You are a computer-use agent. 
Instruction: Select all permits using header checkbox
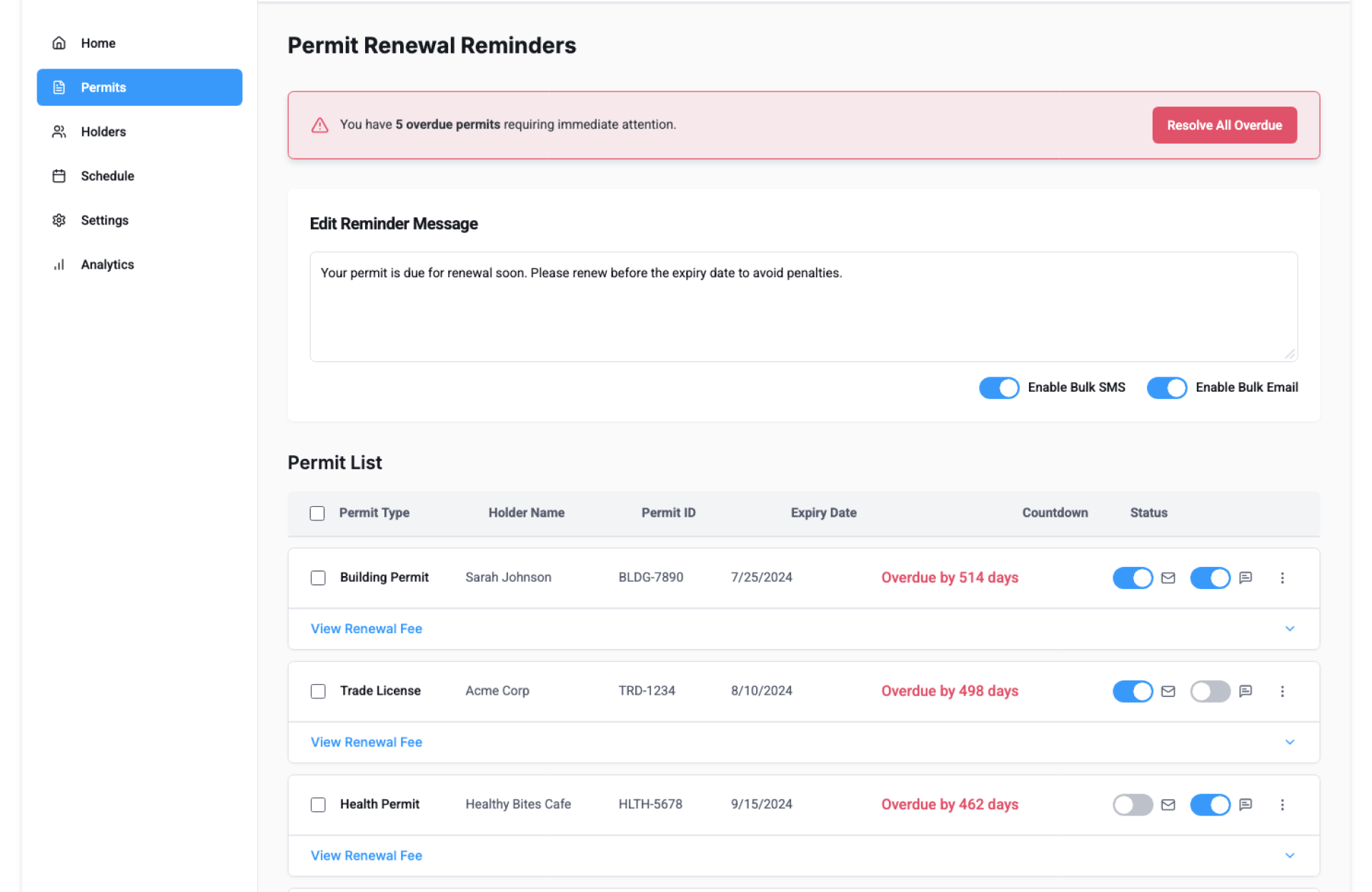tap(317, 513)
